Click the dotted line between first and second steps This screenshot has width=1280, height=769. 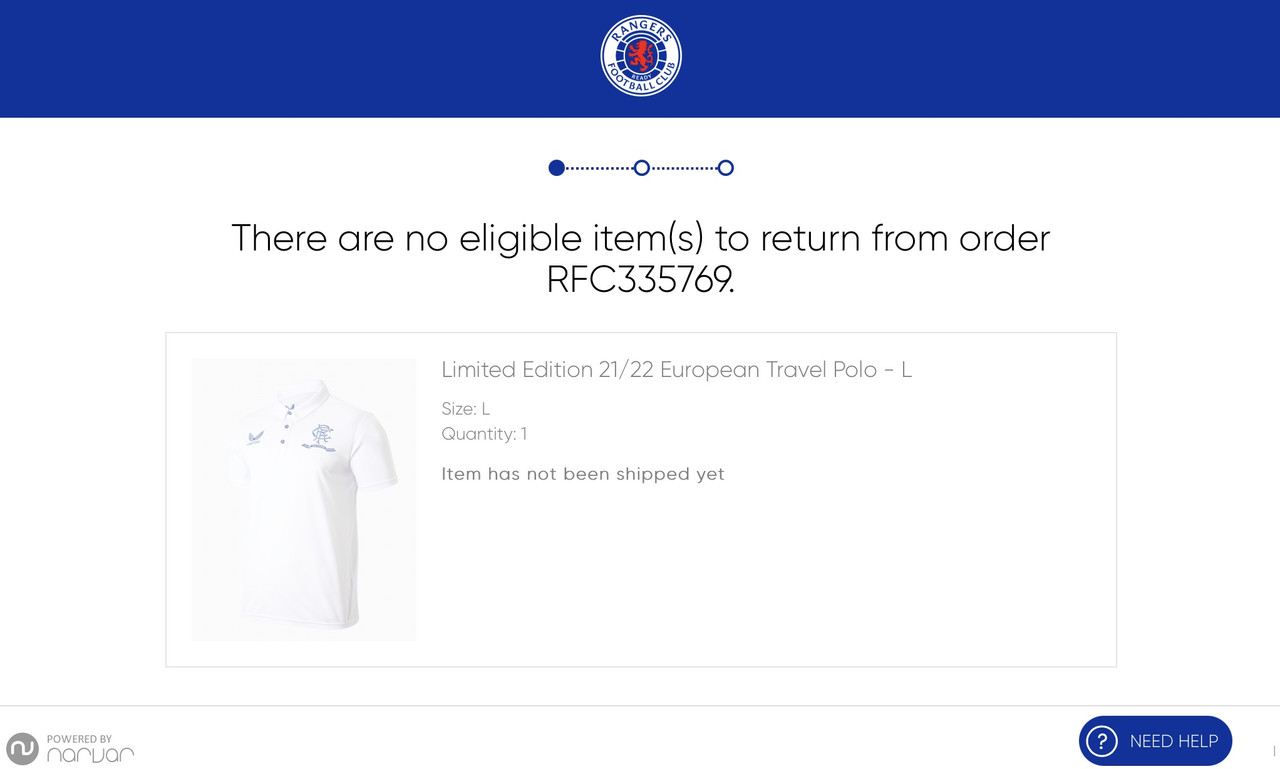coord(600,168)
